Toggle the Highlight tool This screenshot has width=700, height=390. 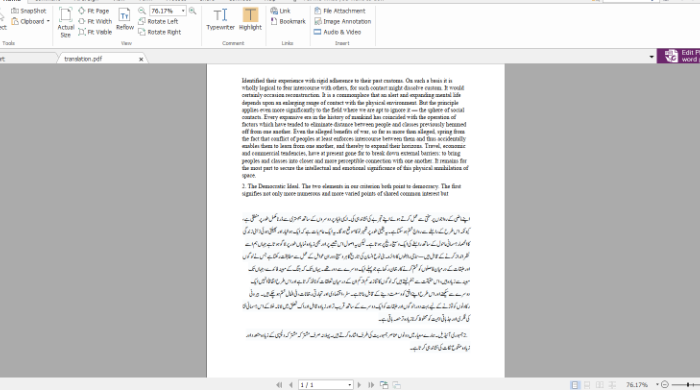pyautogui.click(x=250, y=19)
